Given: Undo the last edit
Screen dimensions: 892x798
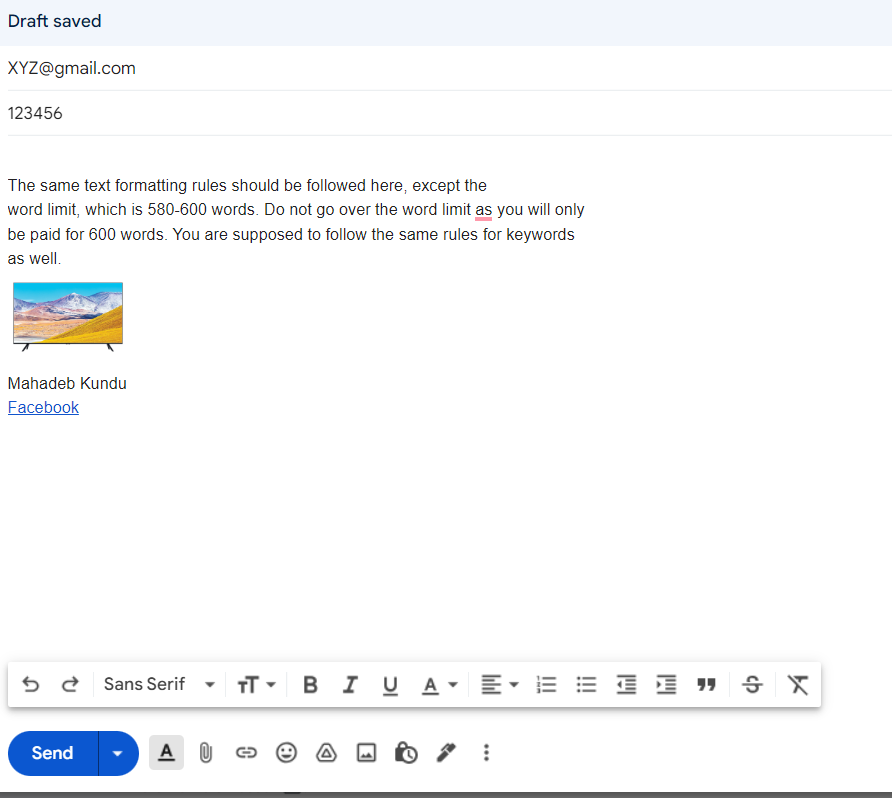Looking at the screenshot, I should pyautogui.click(x=31, y=684).
